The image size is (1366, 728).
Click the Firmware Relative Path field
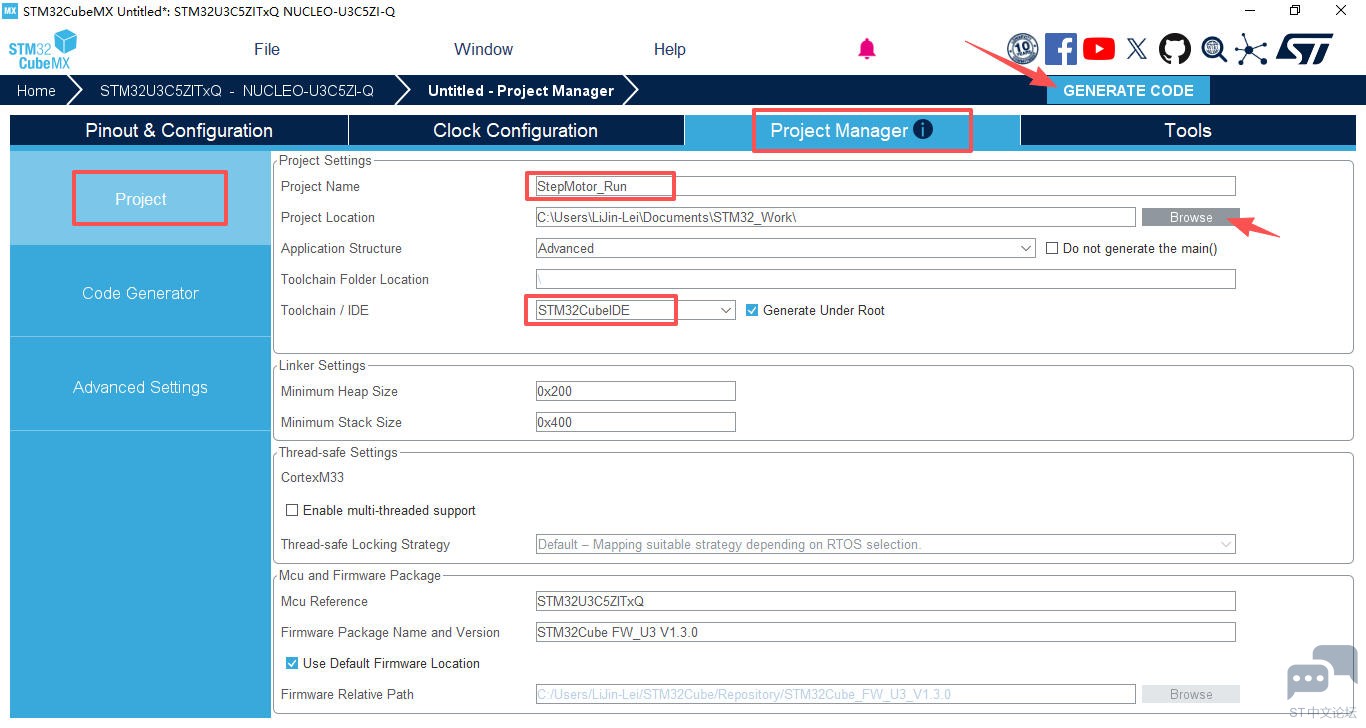pos(836,694)
